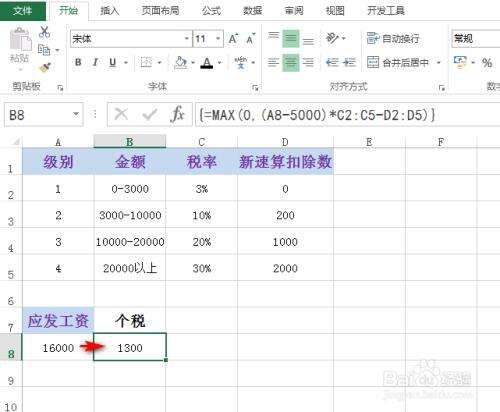Image resolution: width=500 pixels, height=412 pixels.
Task: Click in the formula bar text field
Action: [x=347, y=115]
